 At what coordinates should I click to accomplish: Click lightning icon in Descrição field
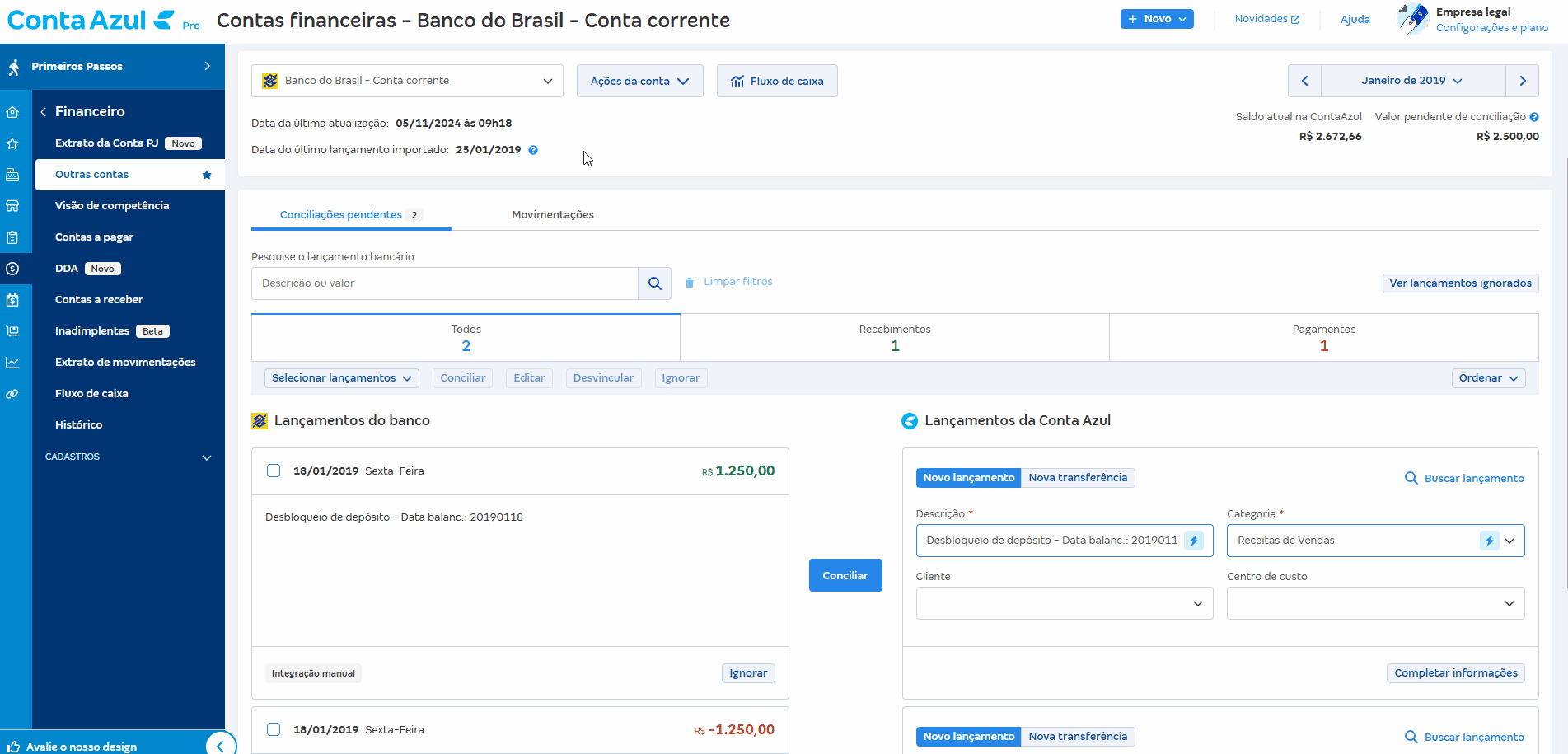coord(1194,541)
